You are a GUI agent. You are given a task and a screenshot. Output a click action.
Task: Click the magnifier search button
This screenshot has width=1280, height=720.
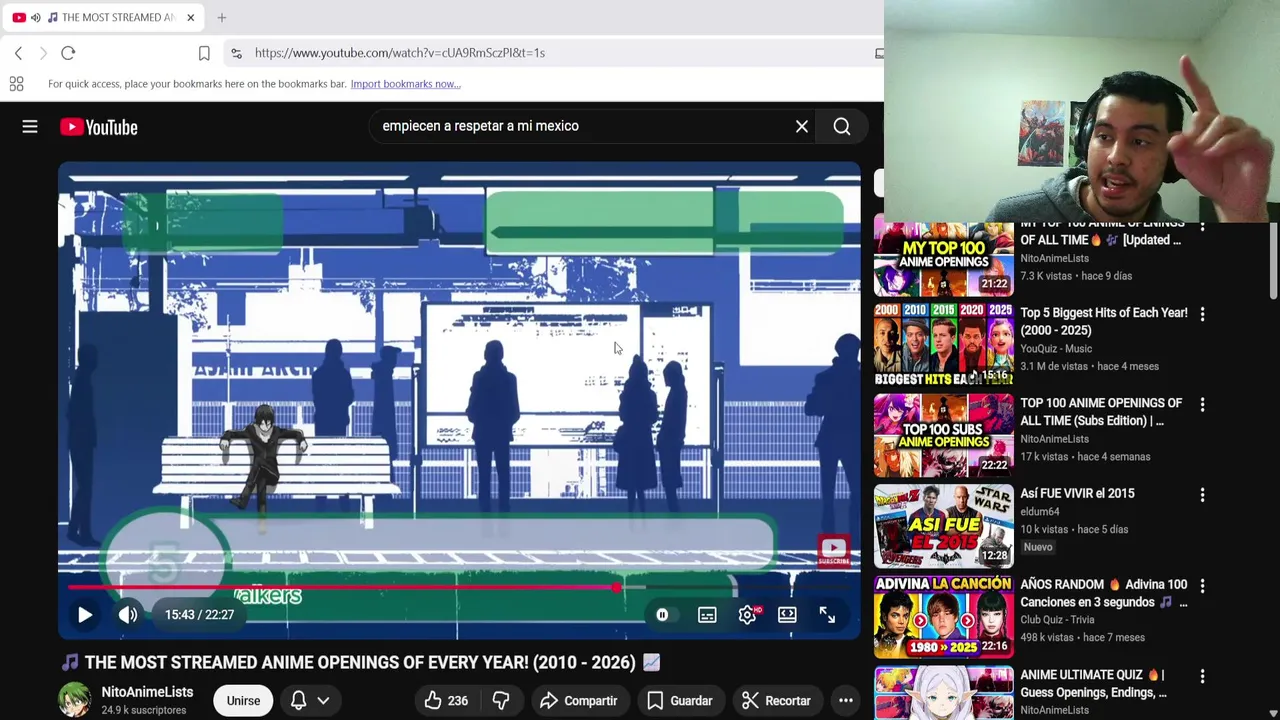click(842, 126)
